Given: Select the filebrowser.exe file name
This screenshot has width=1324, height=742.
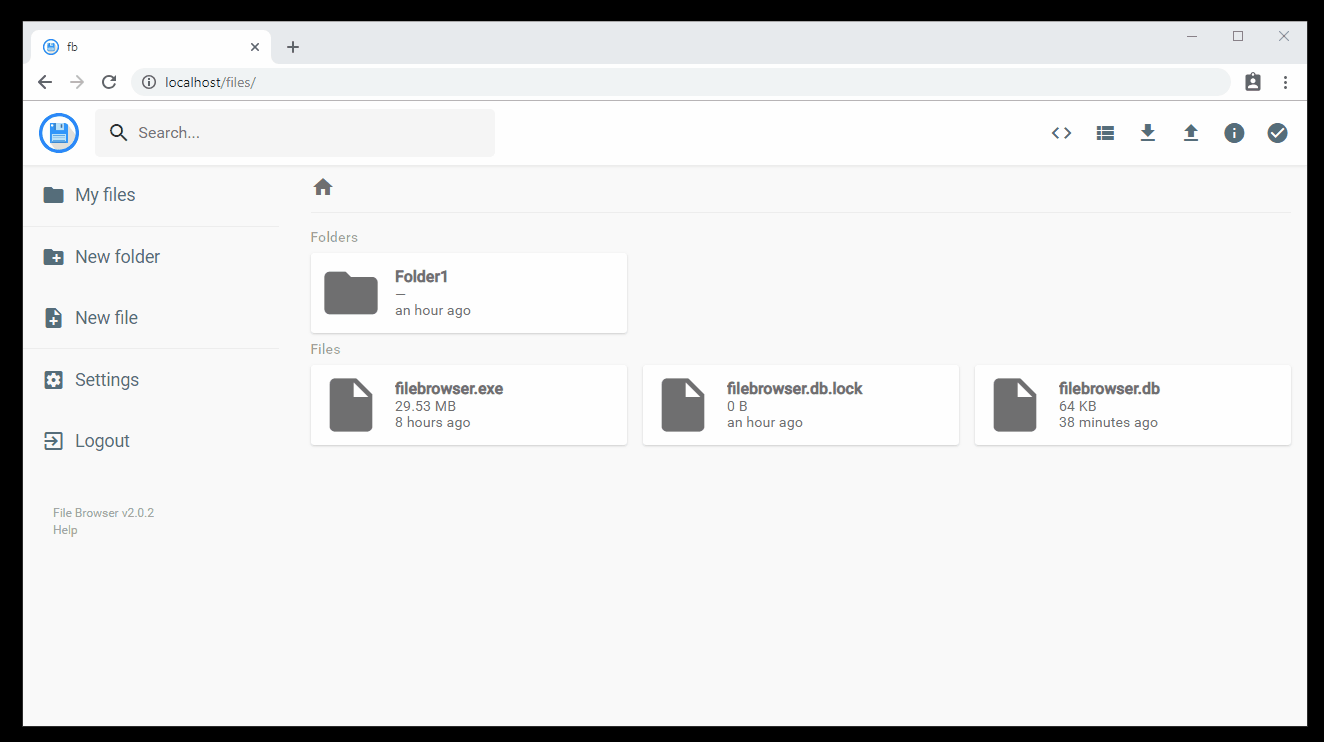Looking at the screenshot, I should [x=449, y=389].
